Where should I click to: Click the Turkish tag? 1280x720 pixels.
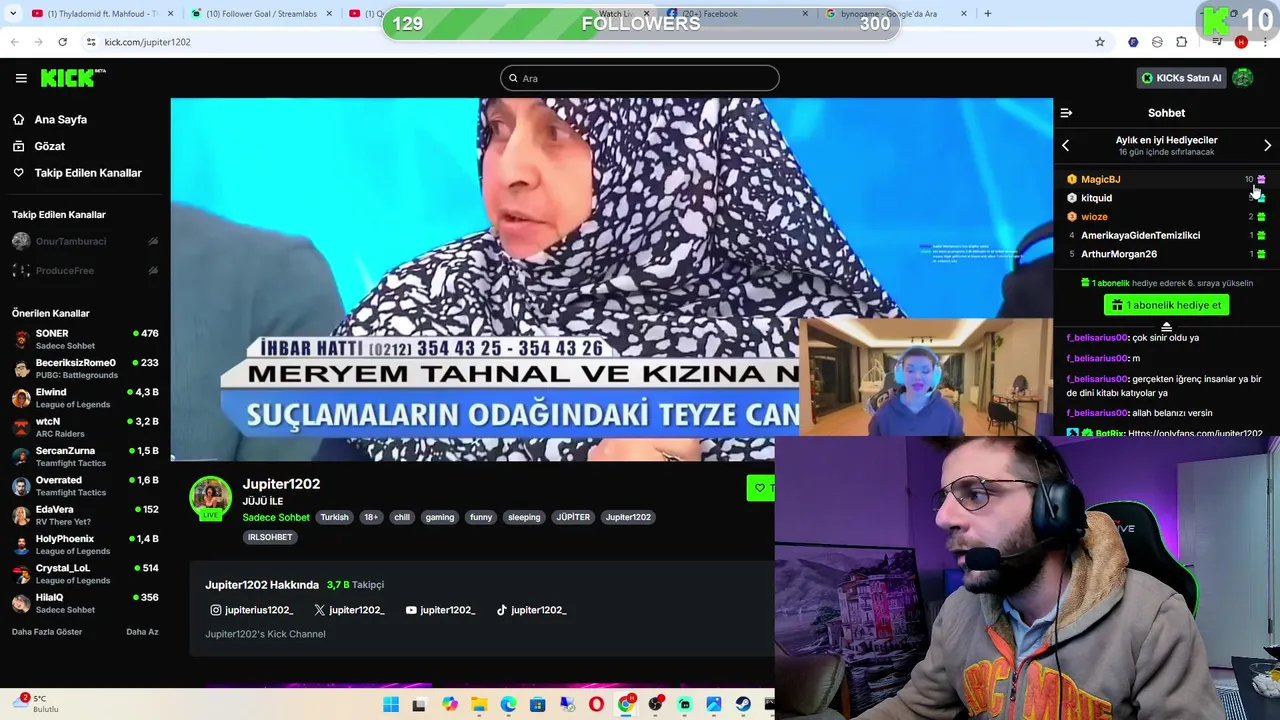pos(334,517)
